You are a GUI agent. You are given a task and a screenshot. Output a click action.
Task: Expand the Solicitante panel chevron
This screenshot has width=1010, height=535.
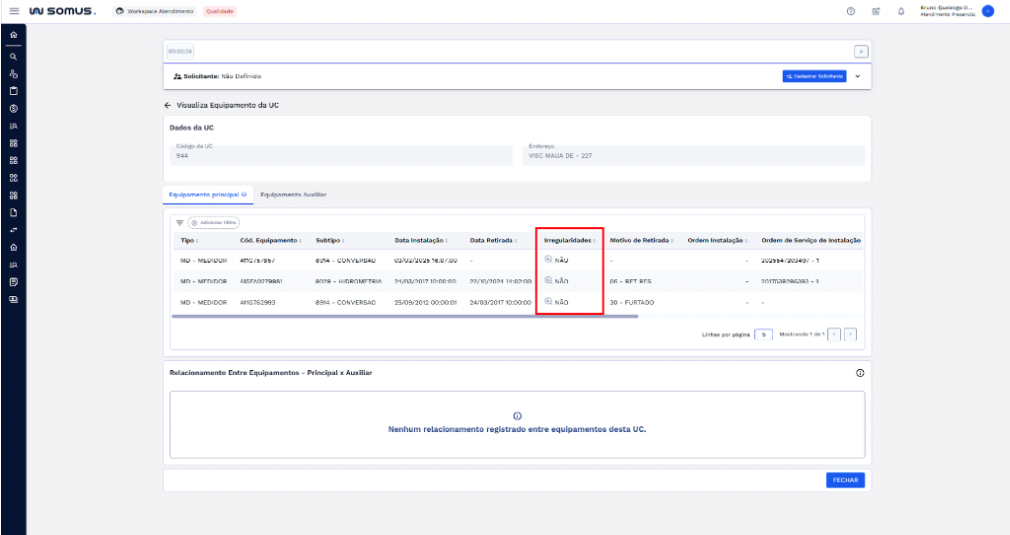857,77
